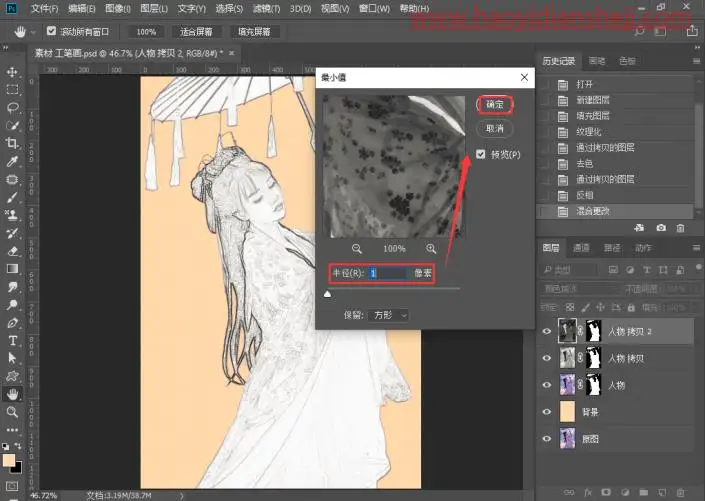Screen dimensions: 705x501
Task: Select the Brush tool
Action: (12, 197)
